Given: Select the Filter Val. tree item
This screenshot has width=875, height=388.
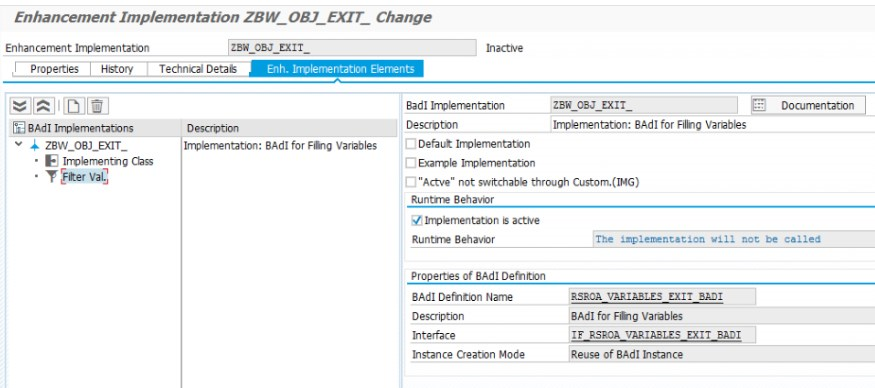Looking at the screenshot, I should point(84,178).
